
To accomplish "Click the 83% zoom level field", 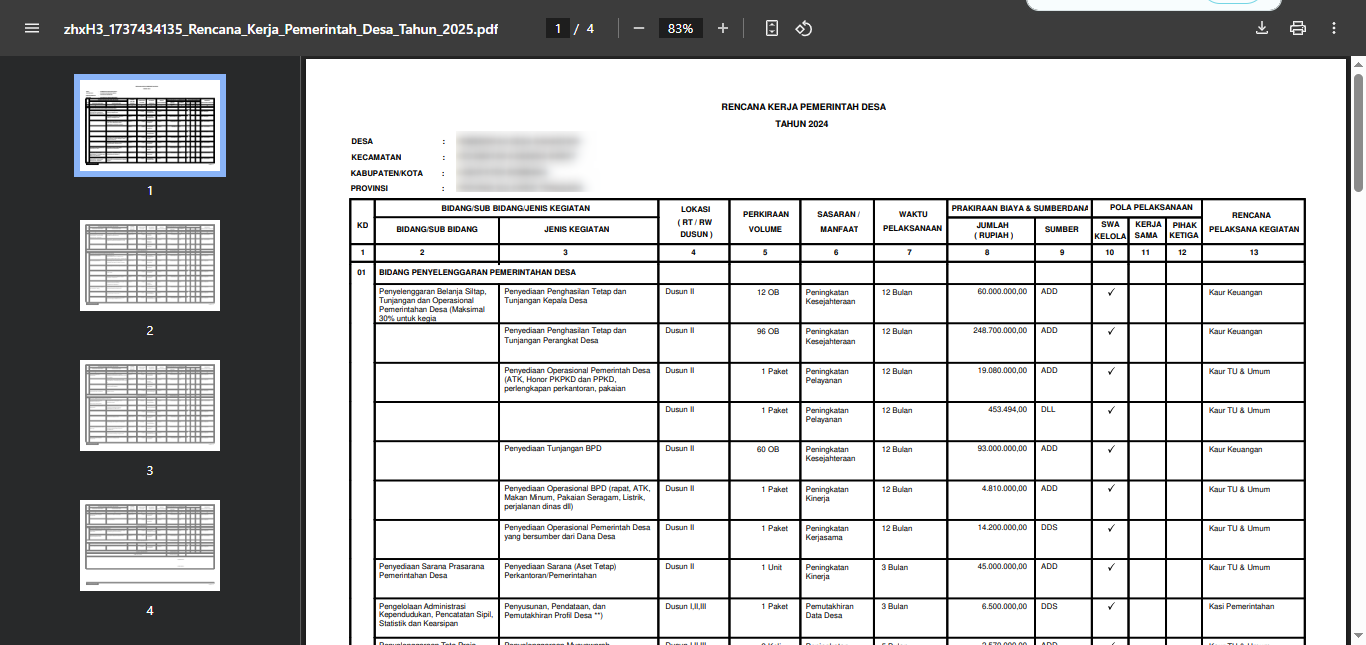I will click(681, 28).
